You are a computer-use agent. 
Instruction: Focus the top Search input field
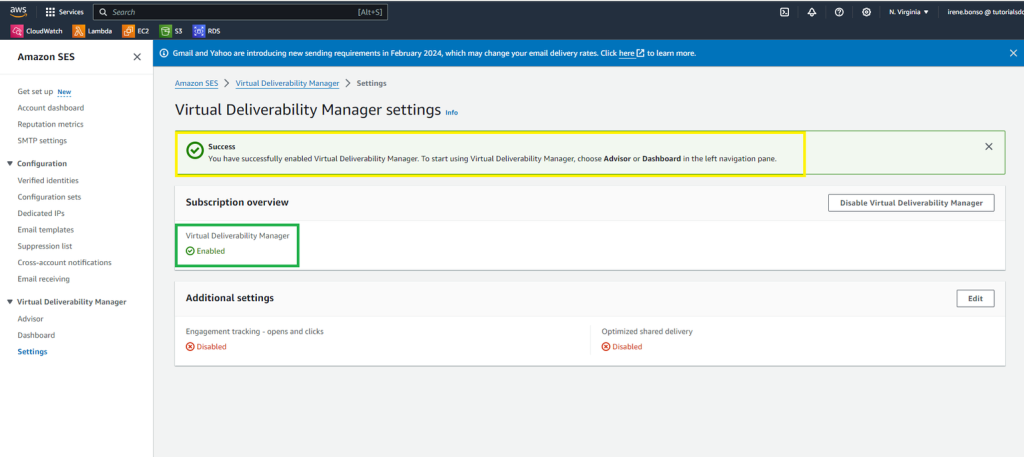tap(238, 12)
